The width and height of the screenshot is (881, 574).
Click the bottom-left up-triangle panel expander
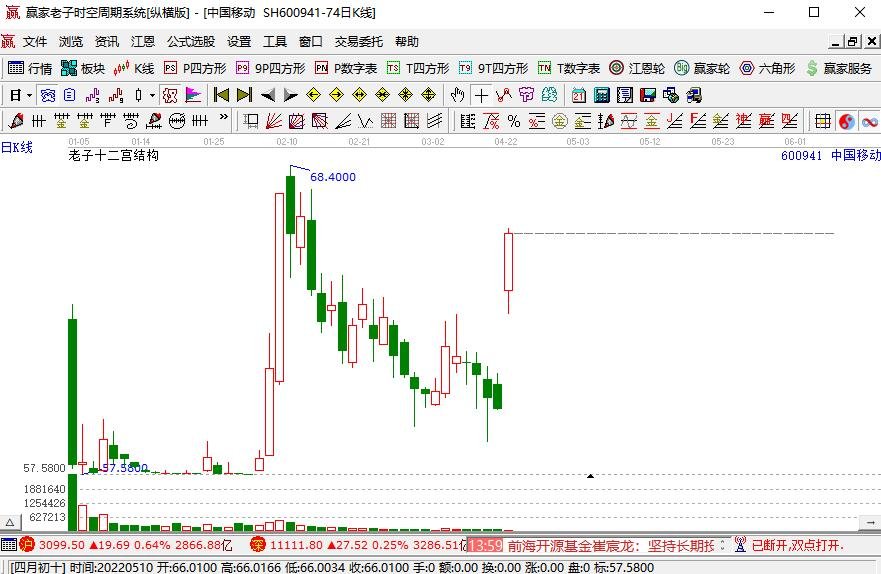tap(10, 522)
